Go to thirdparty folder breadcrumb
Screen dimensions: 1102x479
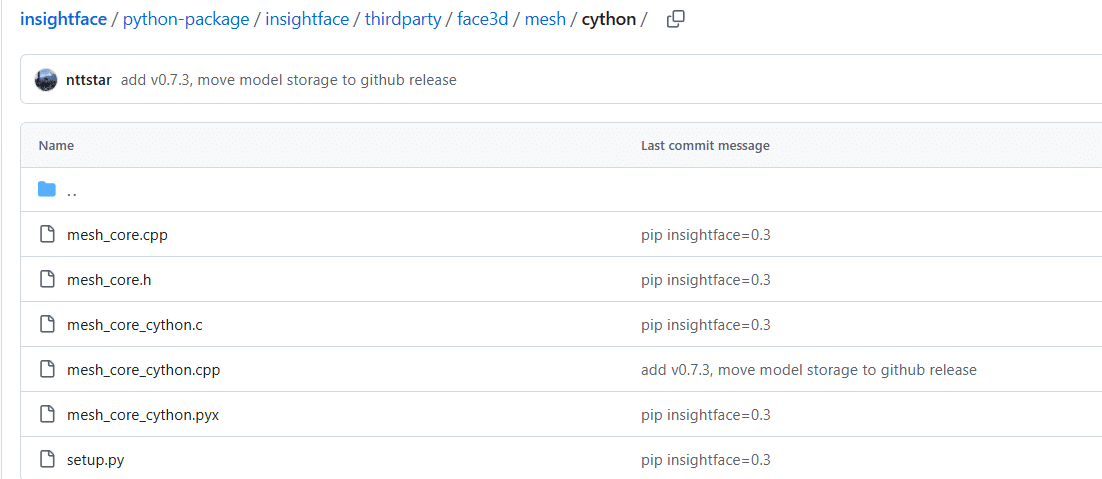[403, 19]
